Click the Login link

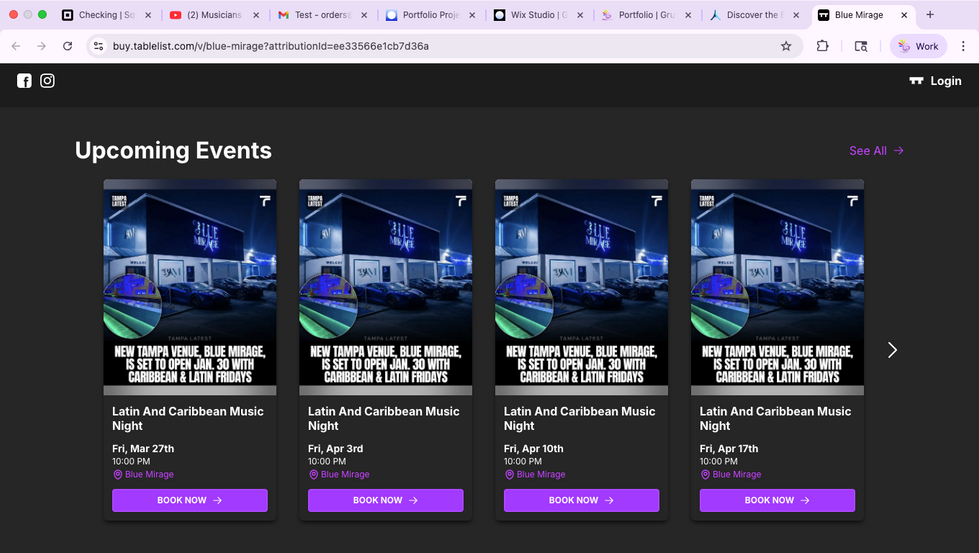935,81
